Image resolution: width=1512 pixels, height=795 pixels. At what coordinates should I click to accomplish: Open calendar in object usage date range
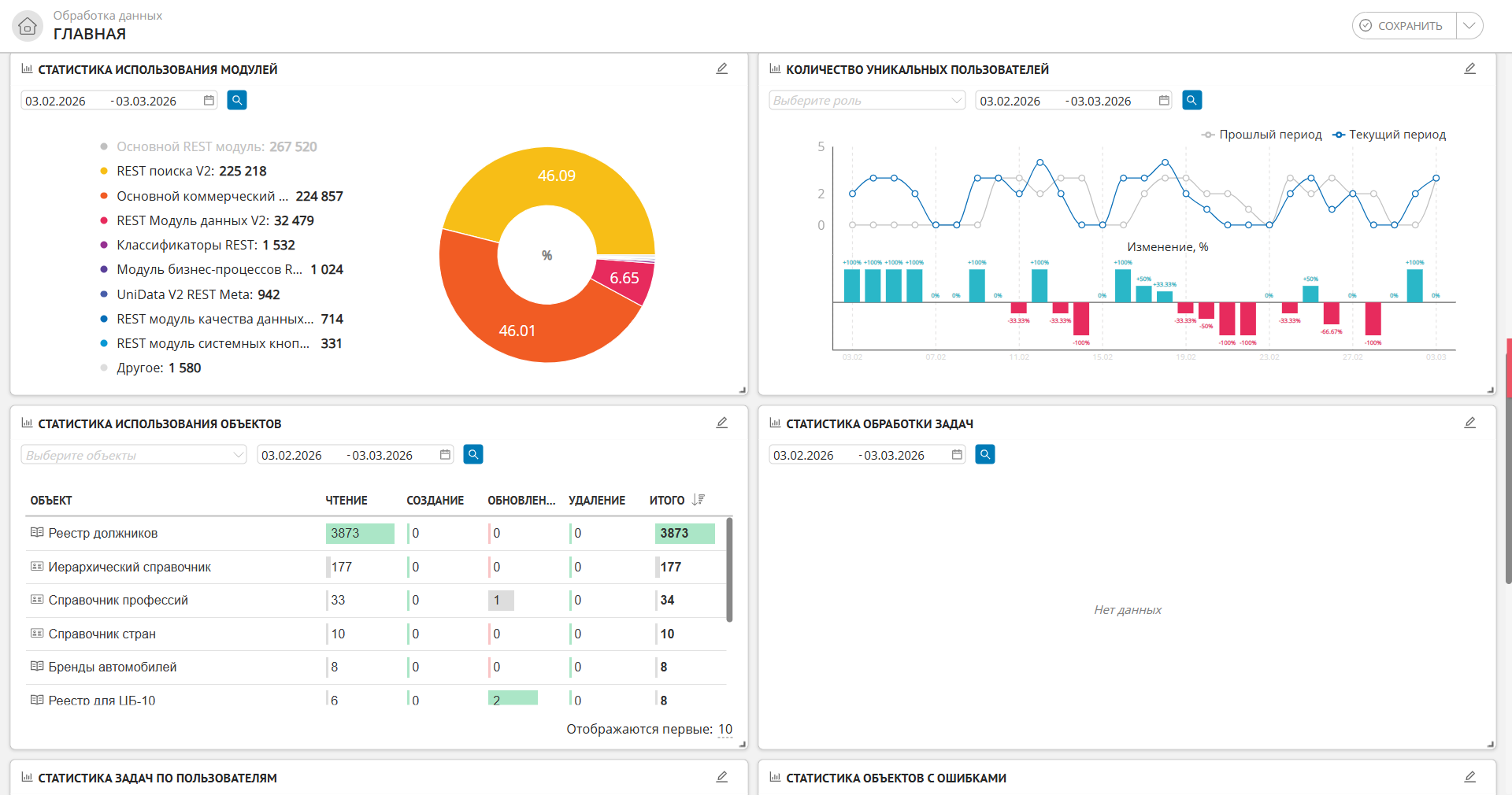tap(445, 455)
